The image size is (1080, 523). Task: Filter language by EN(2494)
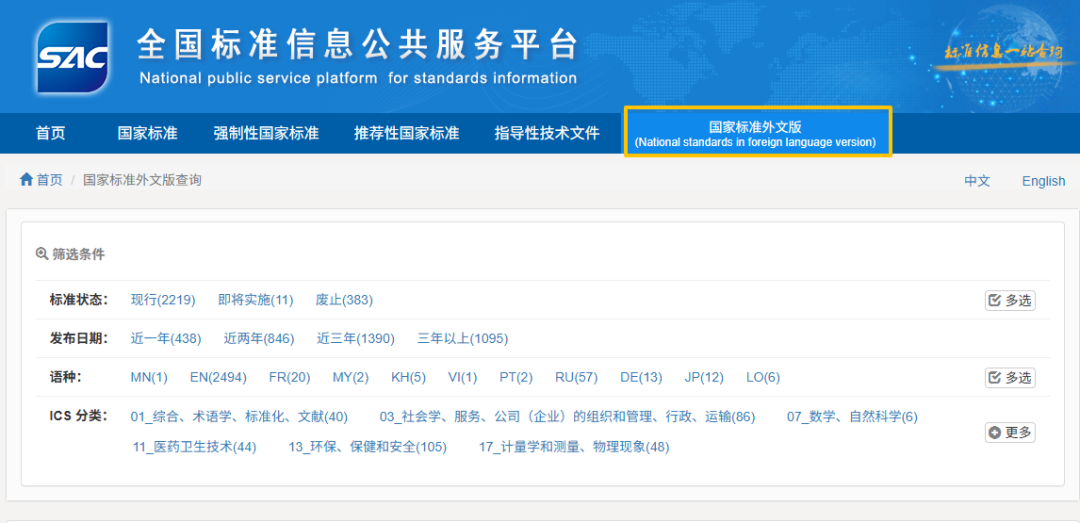pos(218,377)
